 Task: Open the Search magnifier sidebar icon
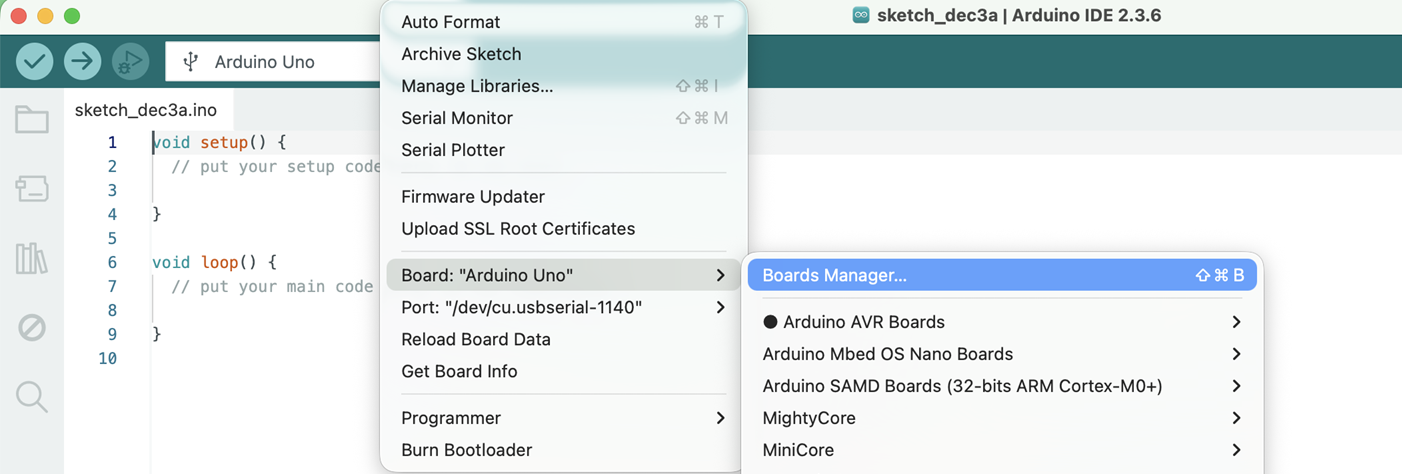[32, 397]
